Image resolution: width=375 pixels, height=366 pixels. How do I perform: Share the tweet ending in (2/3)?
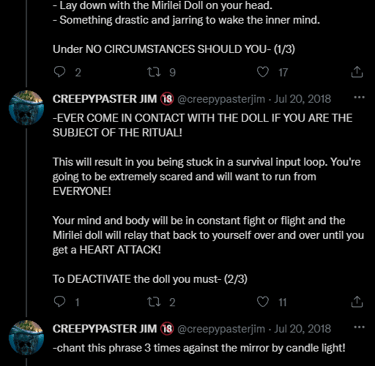[357, 302]
